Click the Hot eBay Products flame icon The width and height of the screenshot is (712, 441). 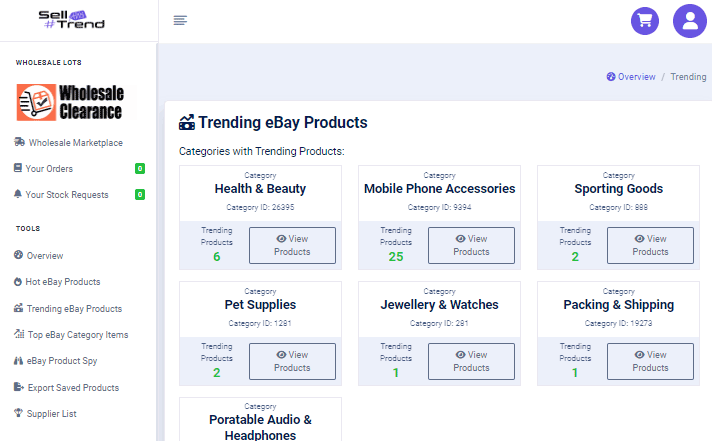[18, 282]
